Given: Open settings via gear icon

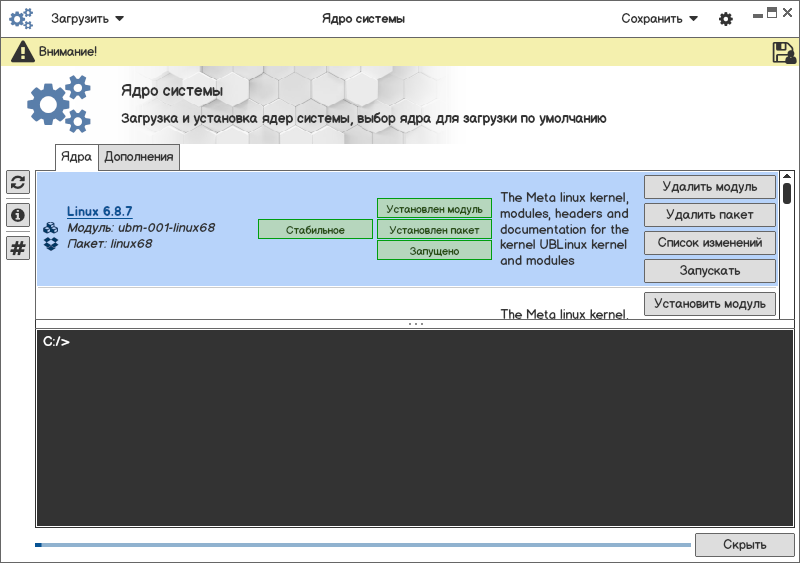Looking at the screenshot, I should tap(726, 19).
